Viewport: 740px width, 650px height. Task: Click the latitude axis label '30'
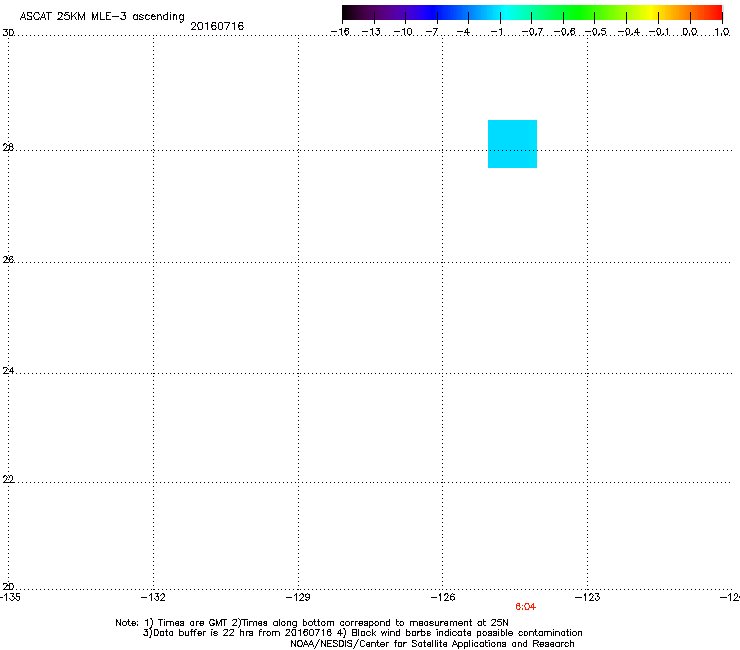click(x=8, y=33)
